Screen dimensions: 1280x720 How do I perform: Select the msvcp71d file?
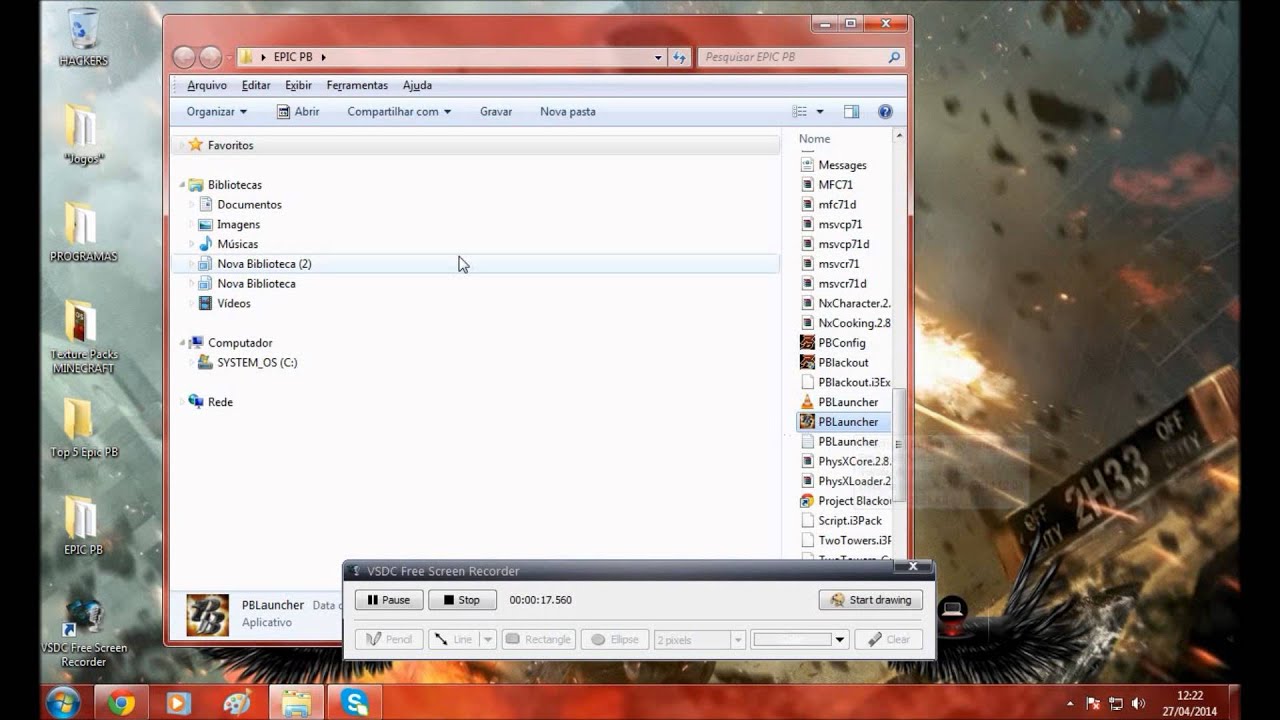pos(843,244)
